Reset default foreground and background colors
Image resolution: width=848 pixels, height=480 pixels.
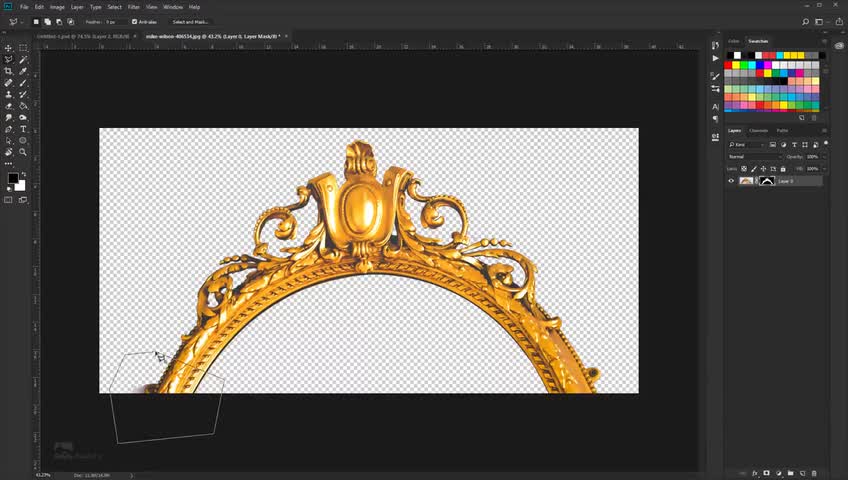tap(8, 189)
